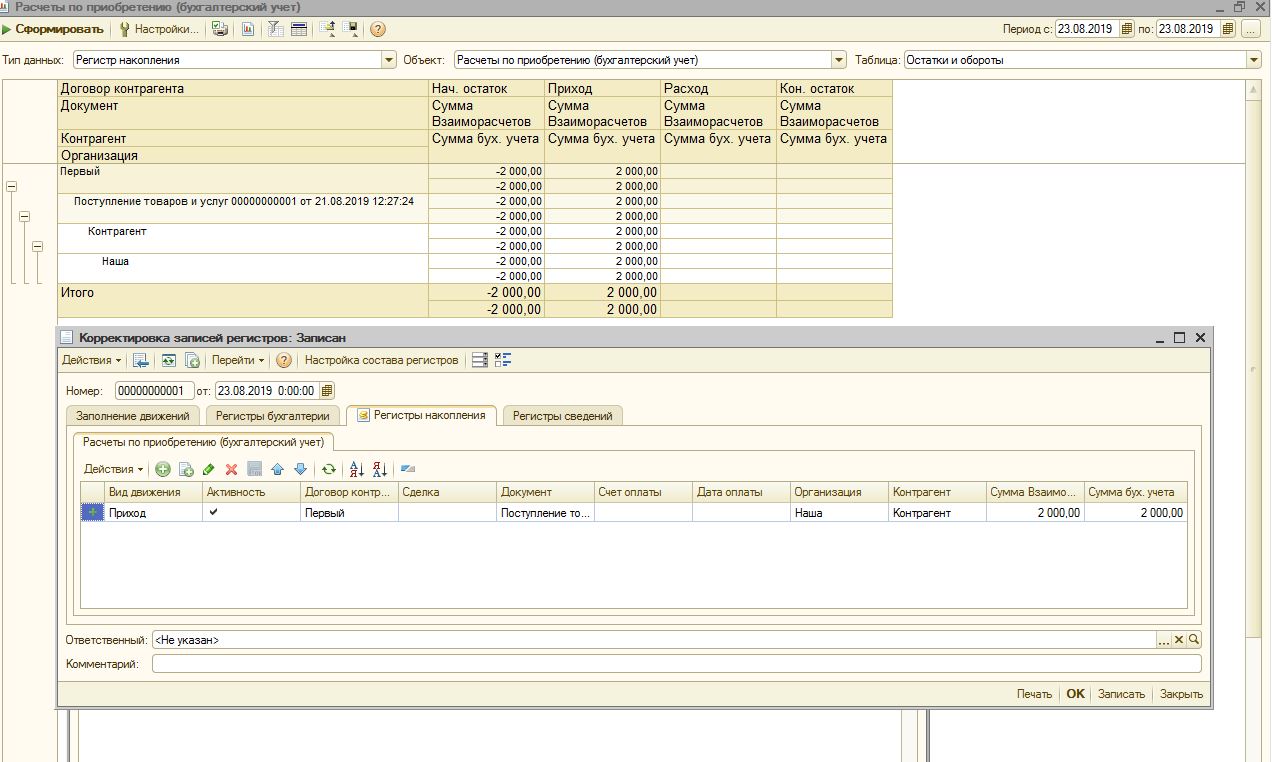Collapse the top-level Первый group in report

pyautogui.click(x=12, y=186)
